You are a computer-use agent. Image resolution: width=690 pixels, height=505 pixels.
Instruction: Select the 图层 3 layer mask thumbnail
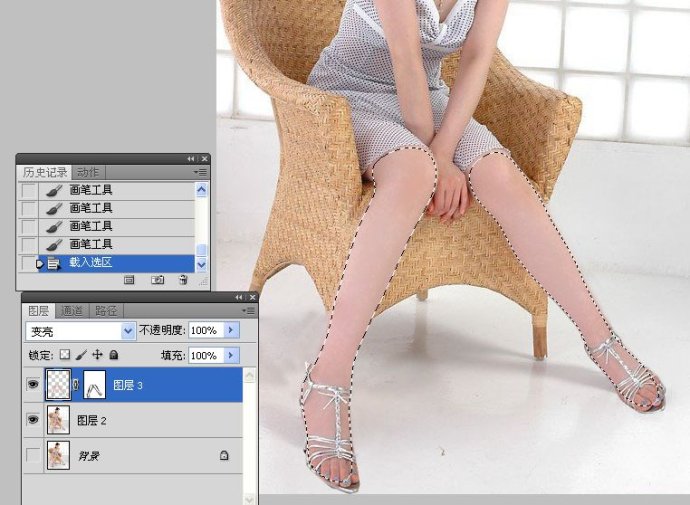pyautogui.click(x=95, y=385)
